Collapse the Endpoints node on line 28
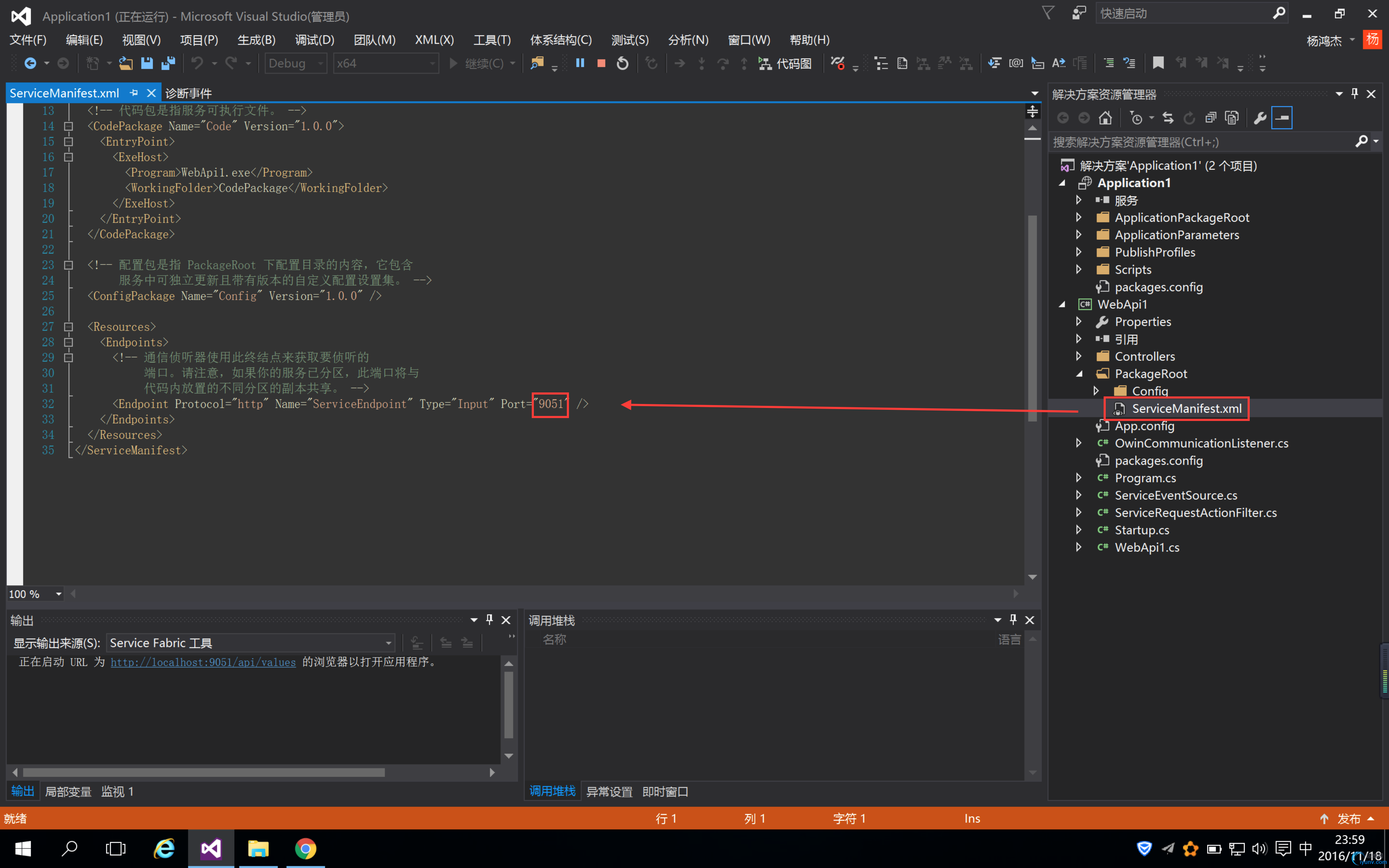The image size is (1389, 868). 68,343
